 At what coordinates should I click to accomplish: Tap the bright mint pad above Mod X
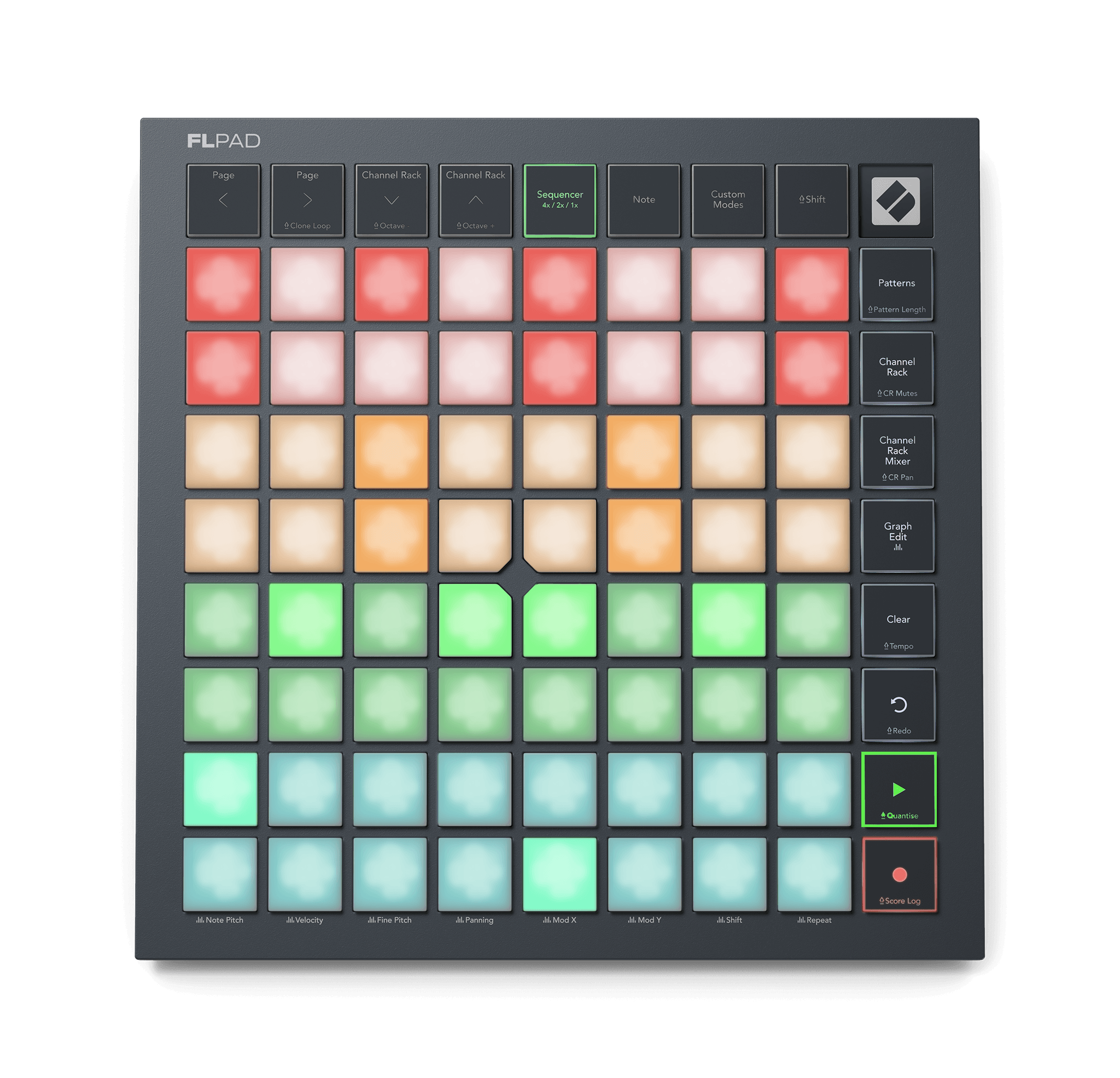559,874
